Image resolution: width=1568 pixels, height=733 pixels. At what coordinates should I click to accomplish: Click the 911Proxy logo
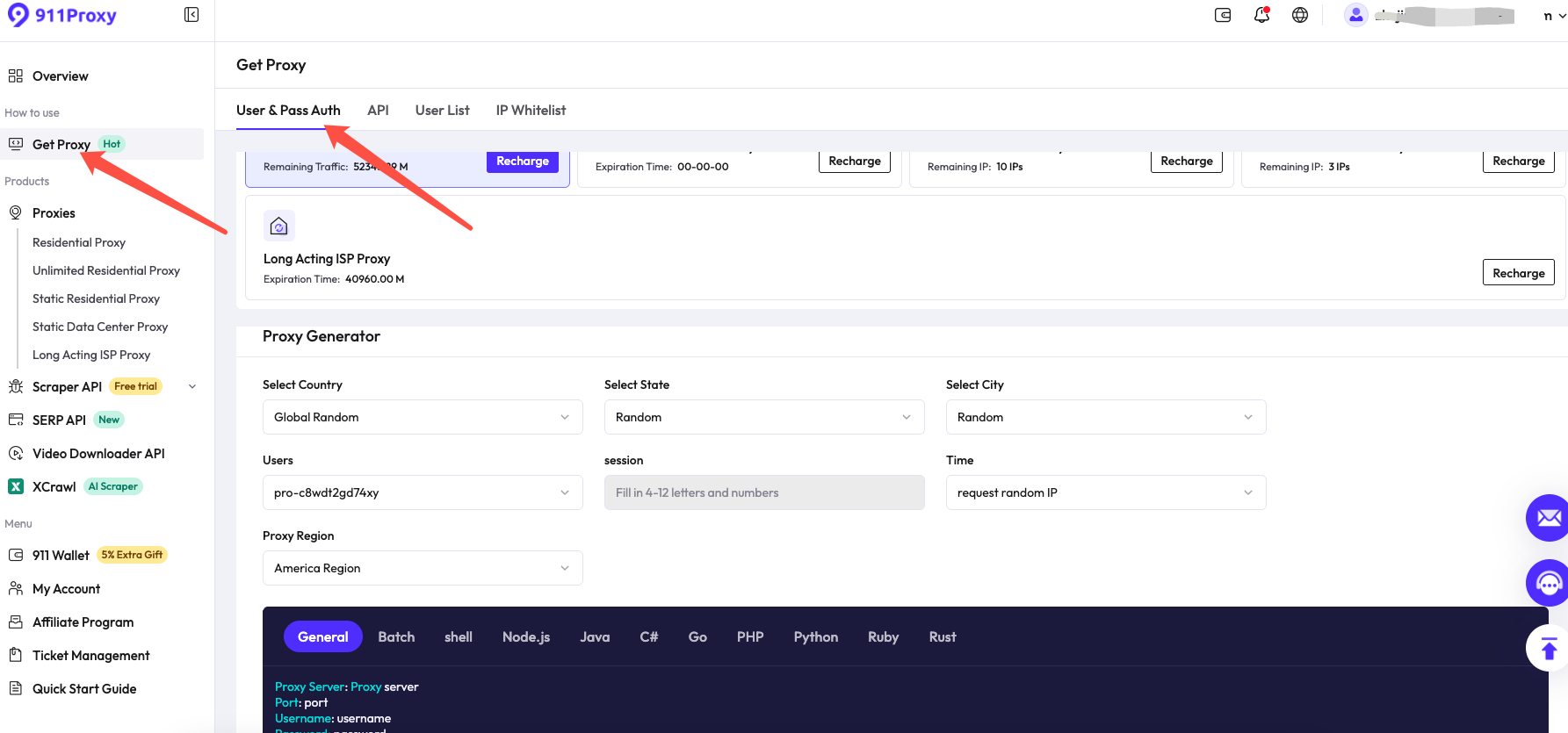pos(61,15)
